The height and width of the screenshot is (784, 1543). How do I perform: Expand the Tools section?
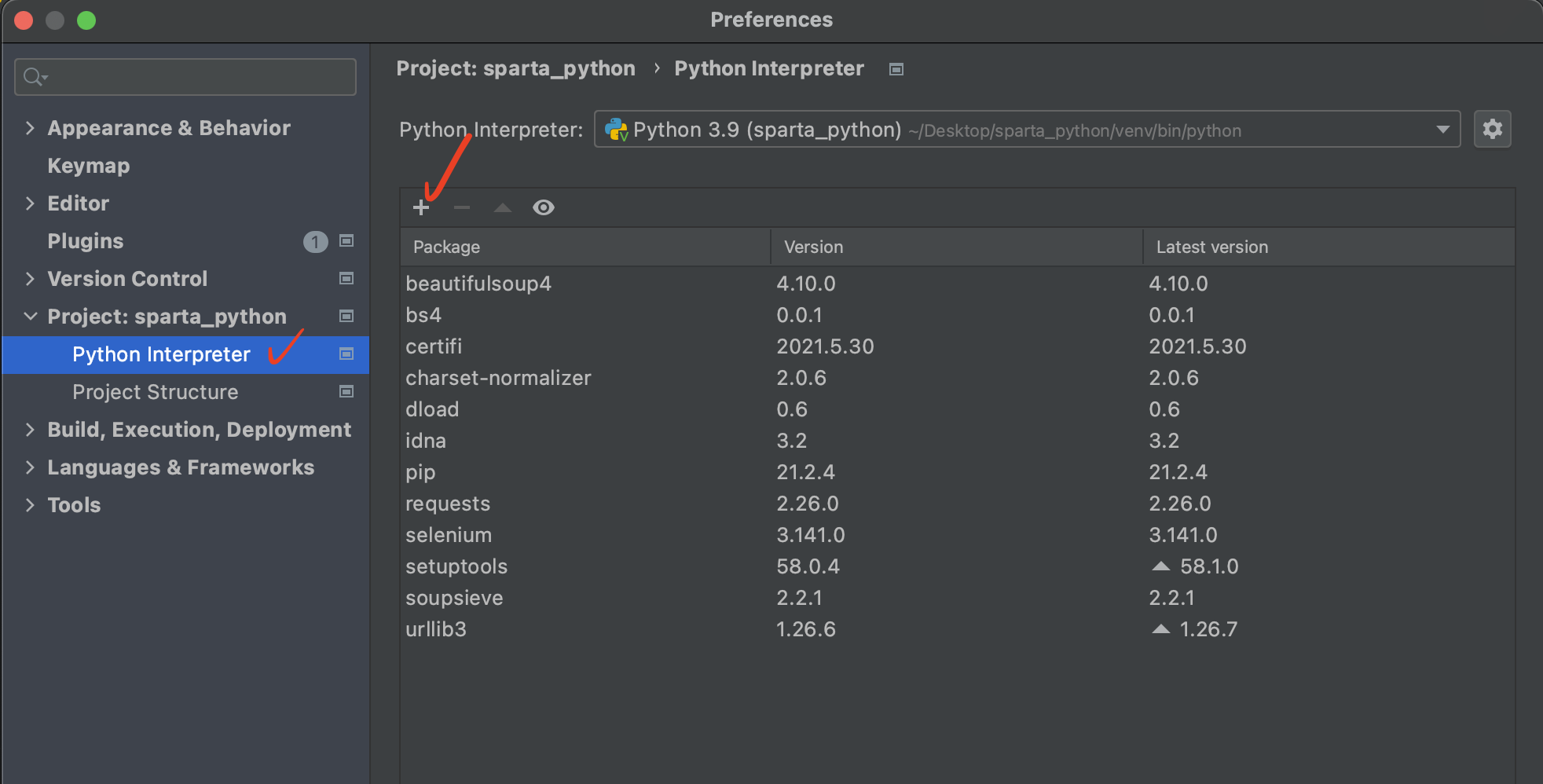pyautogui.click(x=30, y=505)
